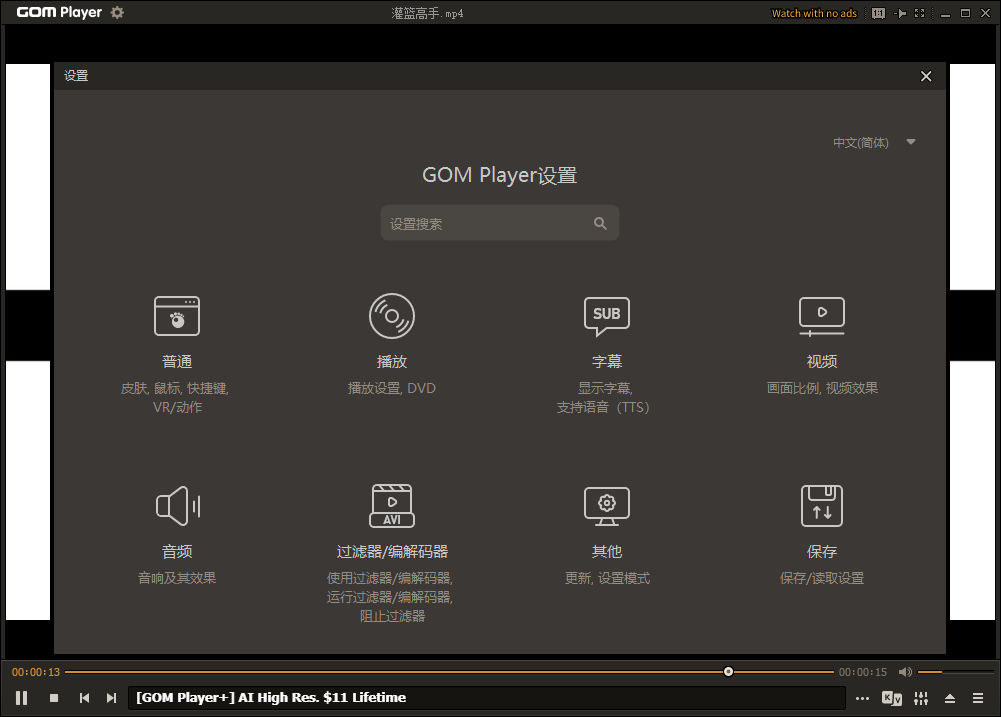Switch to 1:1 original size mode

click(879, 12)
